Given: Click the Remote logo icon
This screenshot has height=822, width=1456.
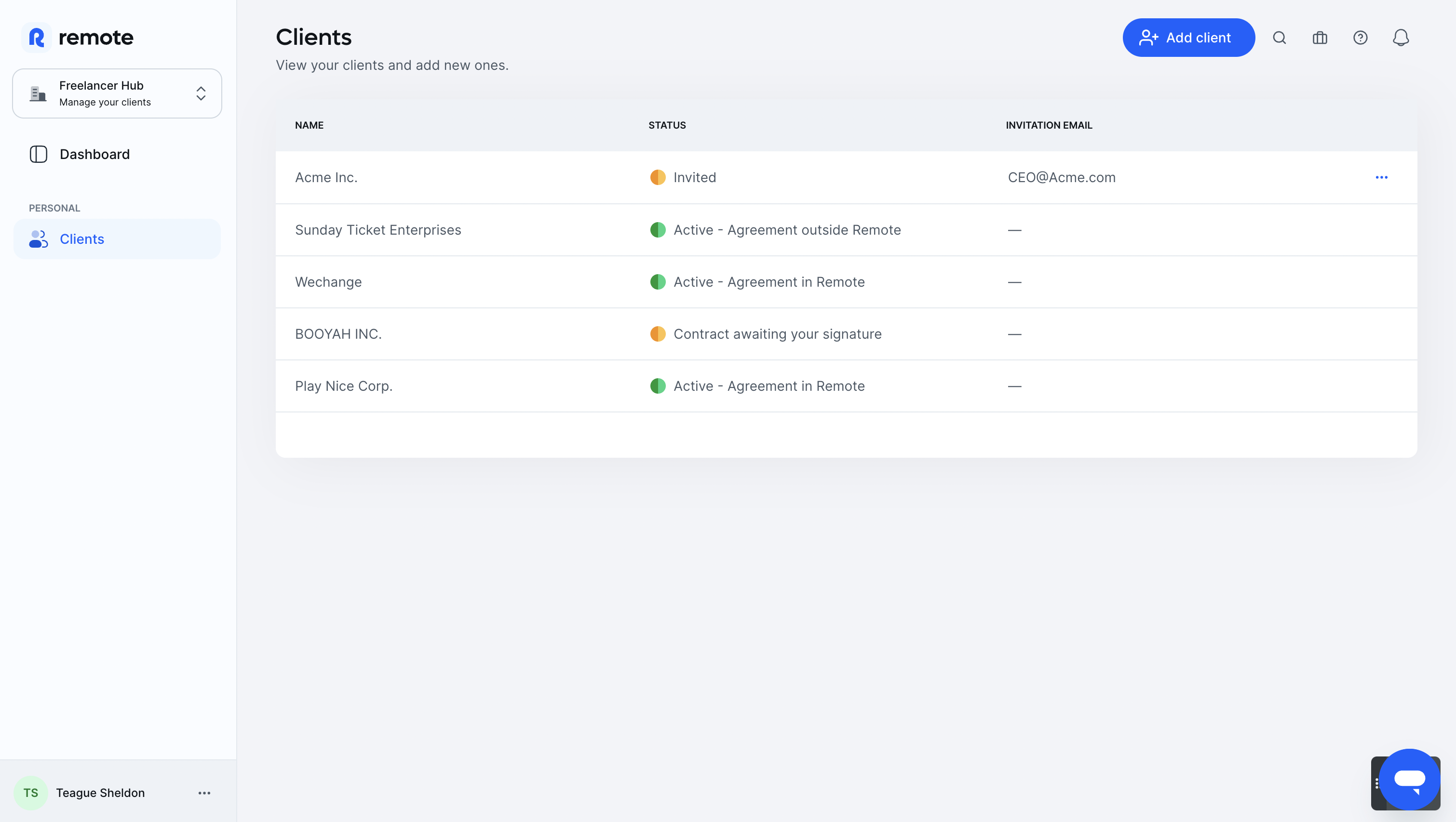Looking at the screenshot, I should click(37, 37).
